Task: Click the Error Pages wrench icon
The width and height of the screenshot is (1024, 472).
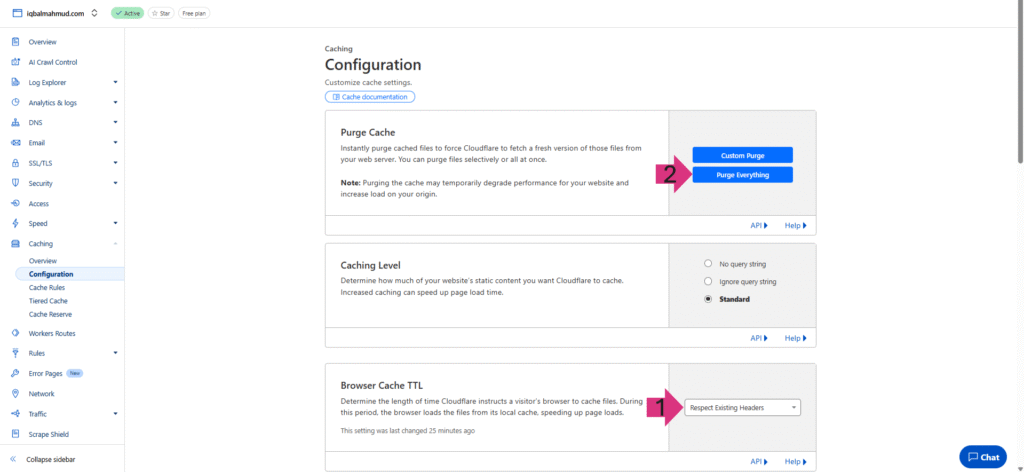Action: point(16,373)
